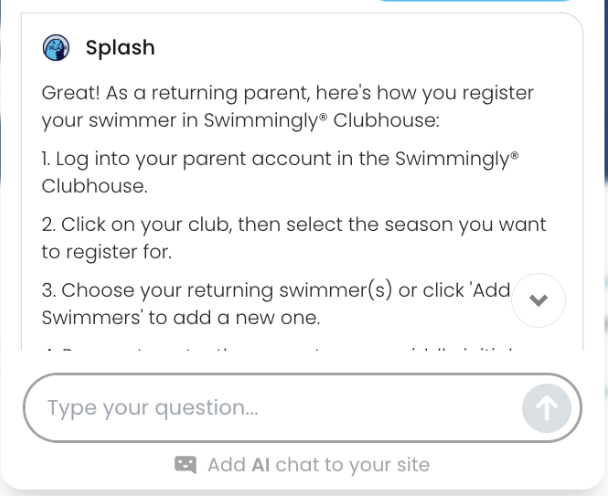
Task: Click the words 'to register for.' in step 2
Action: [106, 252]
